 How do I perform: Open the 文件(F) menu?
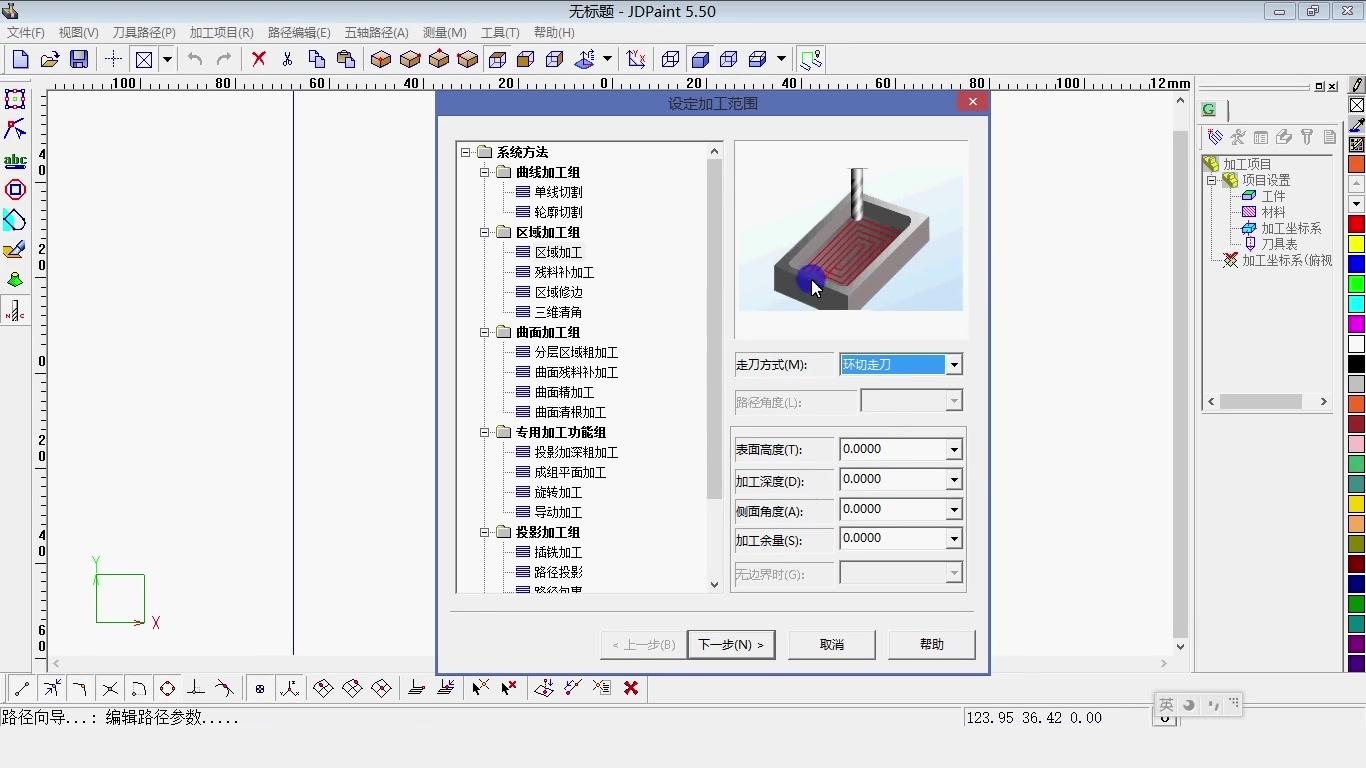[25, 32]
